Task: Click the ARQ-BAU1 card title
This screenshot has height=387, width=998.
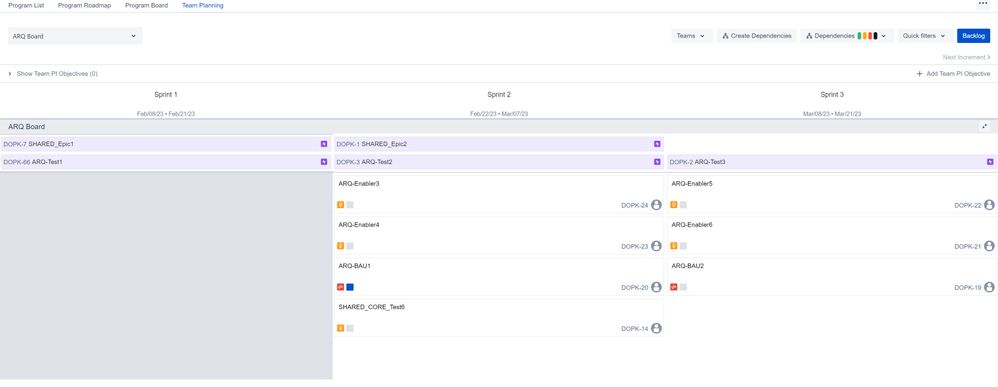Action: click(355, 266)
